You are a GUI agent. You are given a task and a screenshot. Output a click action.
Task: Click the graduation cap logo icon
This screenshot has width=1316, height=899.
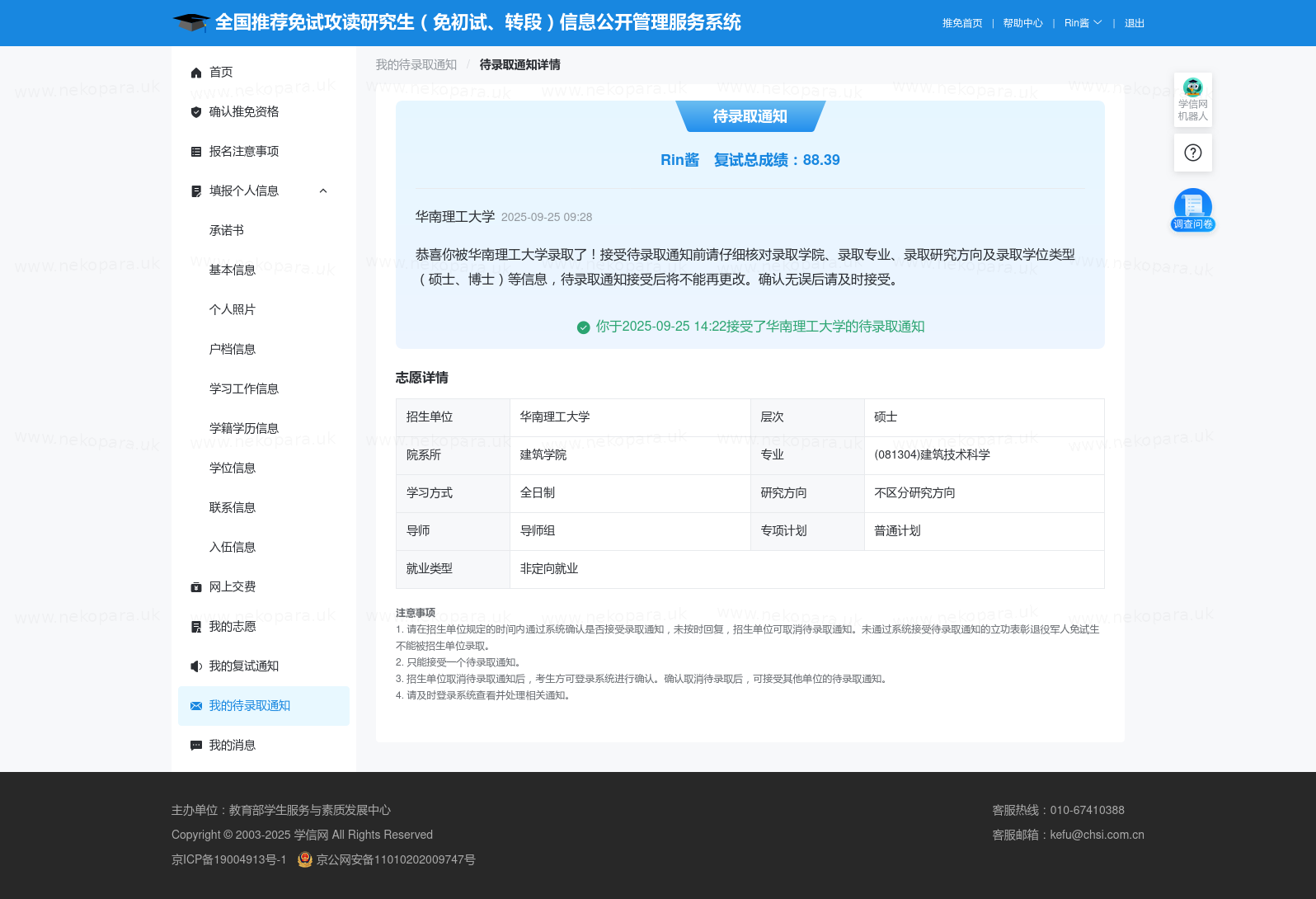(x=191, y=22)
